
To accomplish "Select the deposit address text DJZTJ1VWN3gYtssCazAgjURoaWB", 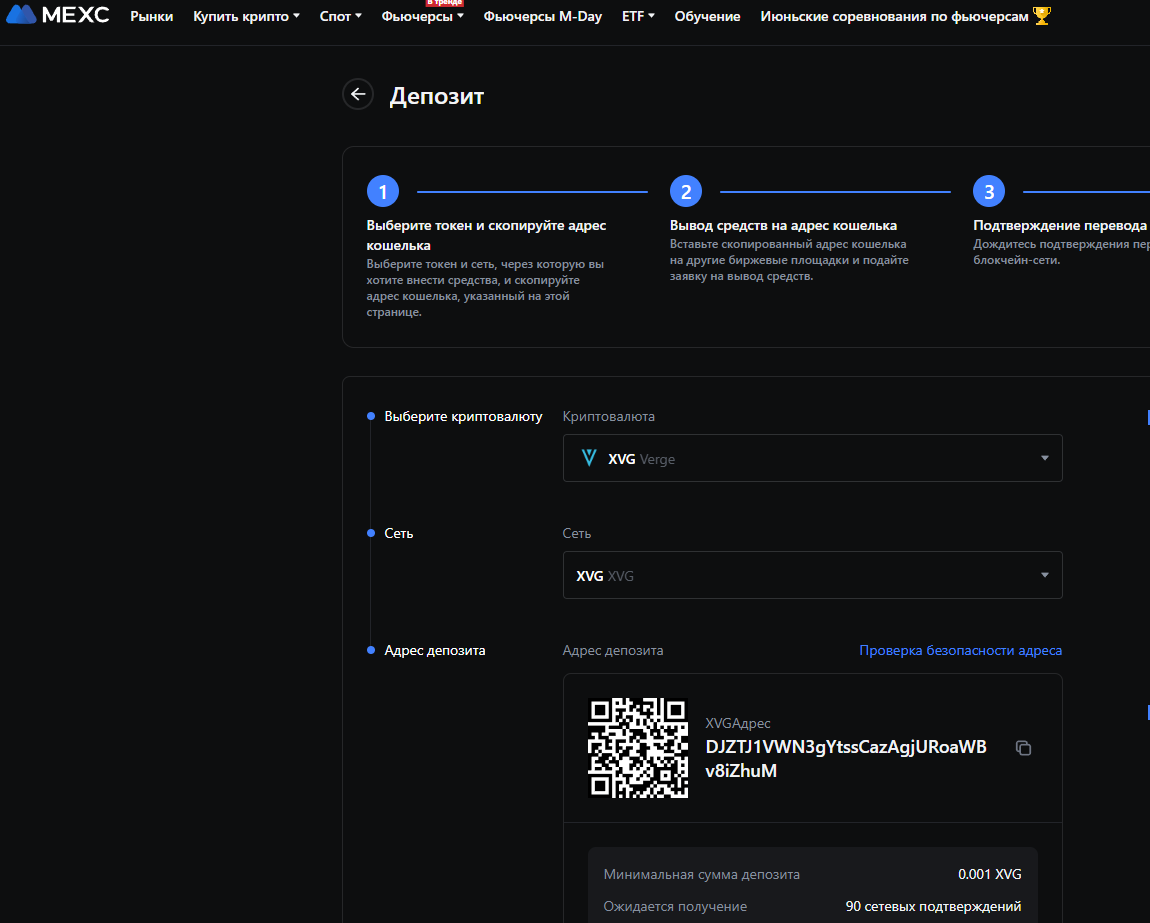I will pyautogui.click(x=846, y=747).
